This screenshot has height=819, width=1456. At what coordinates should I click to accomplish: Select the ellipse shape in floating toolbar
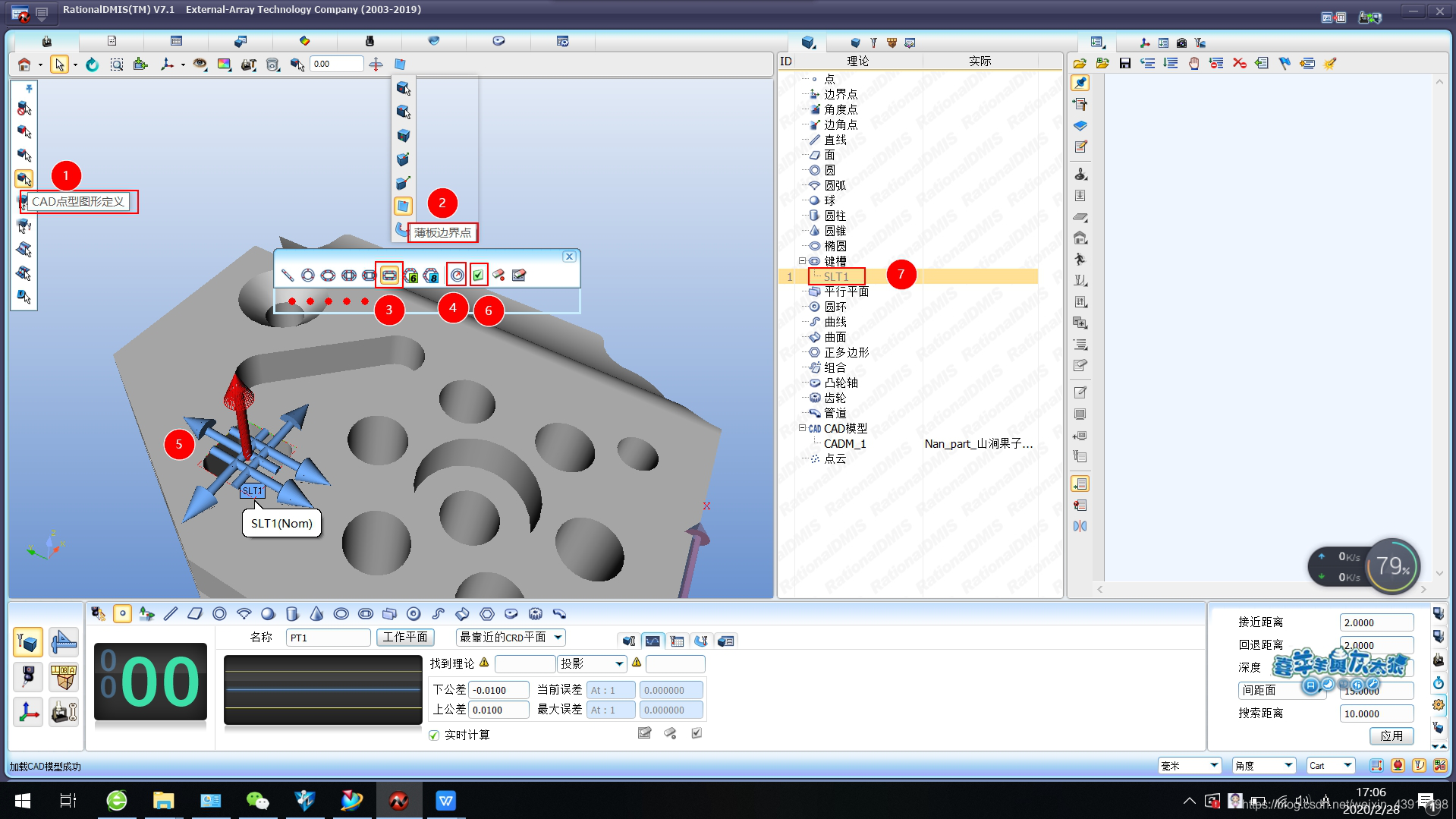pos(328,276)
